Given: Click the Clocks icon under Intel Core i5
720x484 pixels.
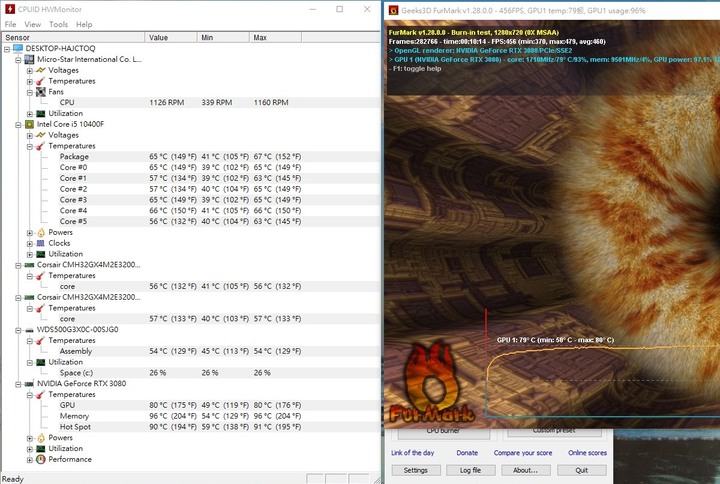Looking at the screenshot, I should (41, 243).
